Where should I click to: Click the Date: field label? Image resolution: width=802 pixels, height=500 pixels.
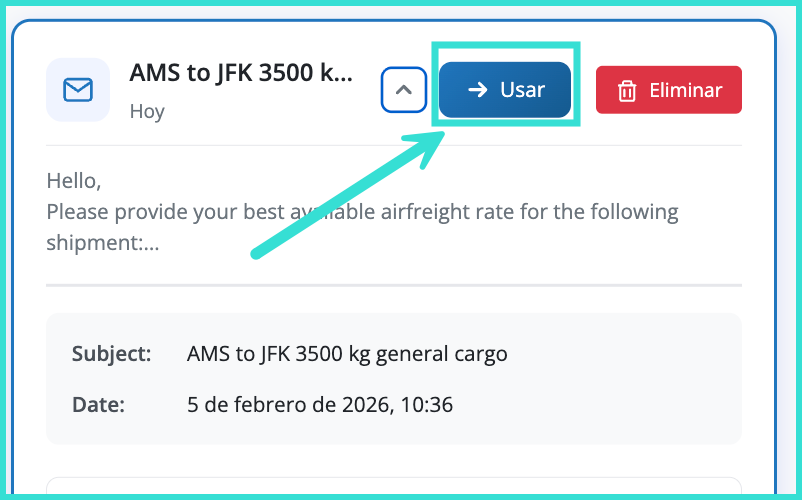click(x=98, y=405)
